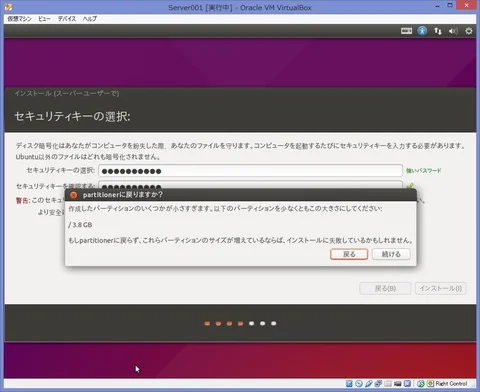Click the 警告: warning text
The height and width of the screenshot is (392, 480).
coord(23,200)
